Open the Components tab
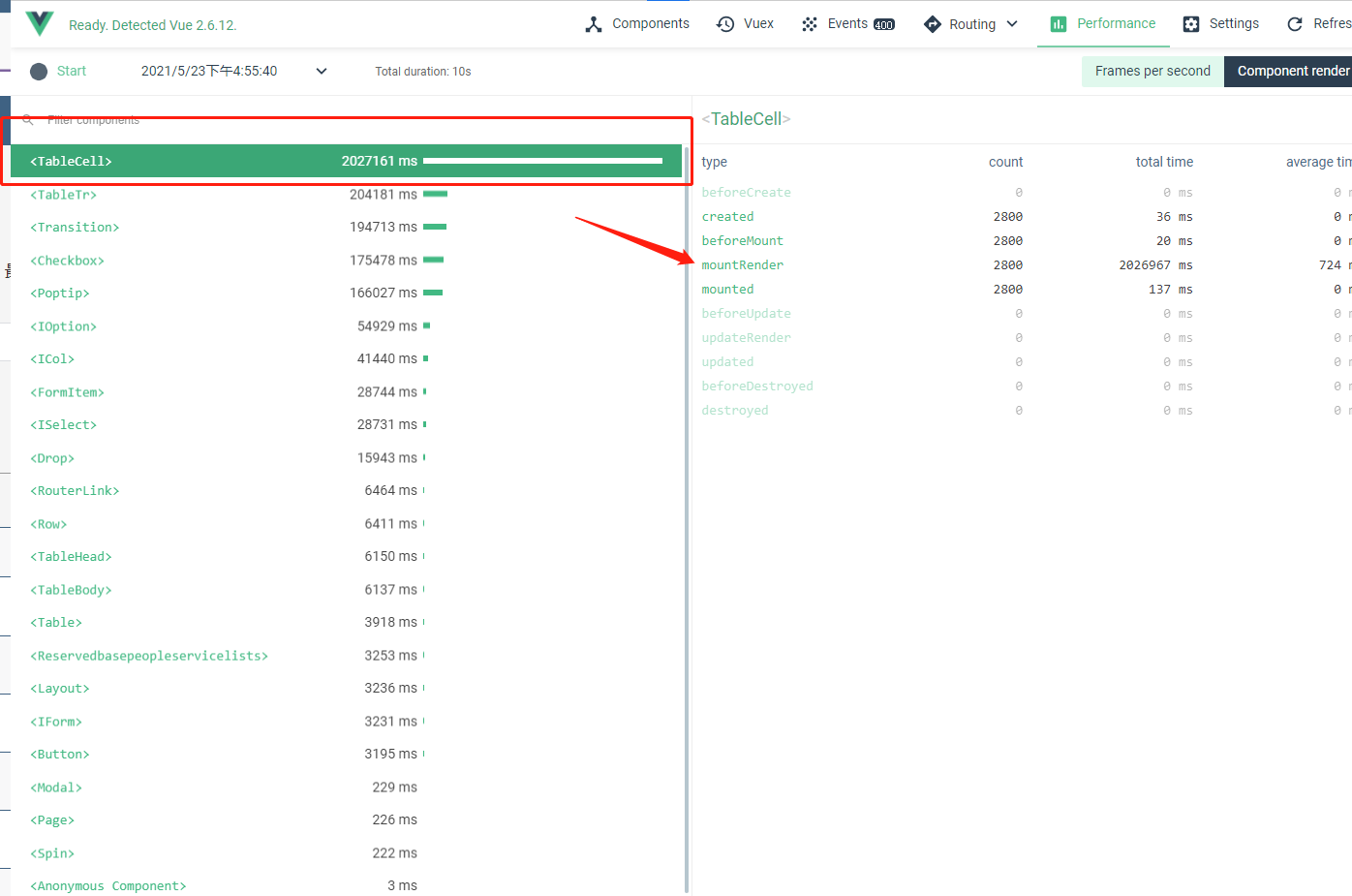Screen dimensions: 1352x896 click(637, 24)
